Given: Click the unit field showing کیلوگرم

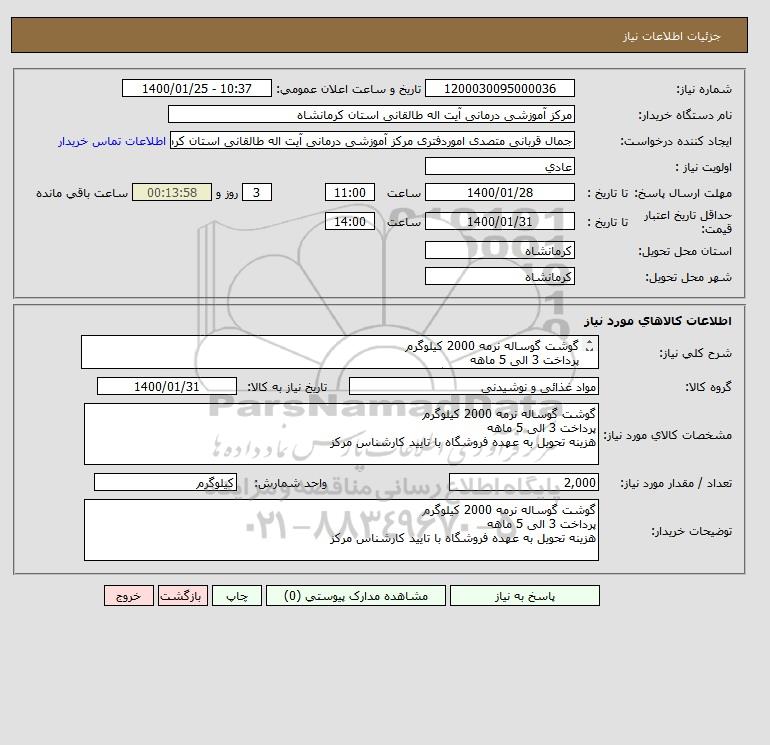Looking at the screenshot, I should 165,482.
